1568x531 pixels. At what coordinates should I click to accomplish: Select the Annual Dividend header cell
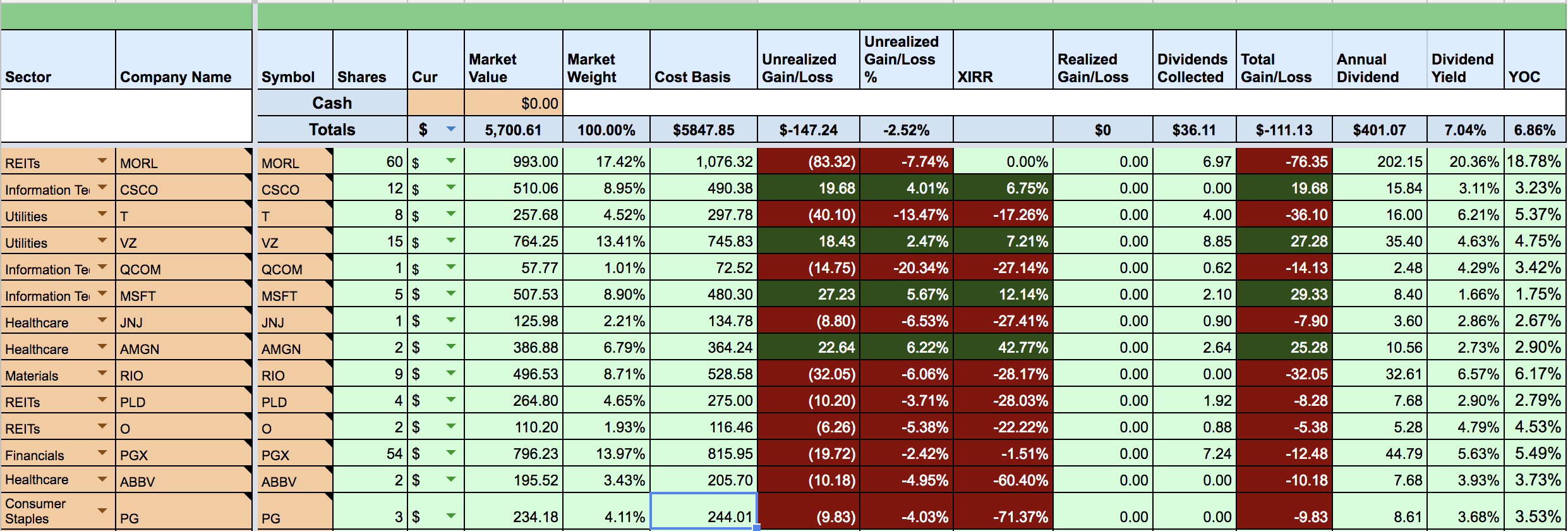tap(1380, 59)
